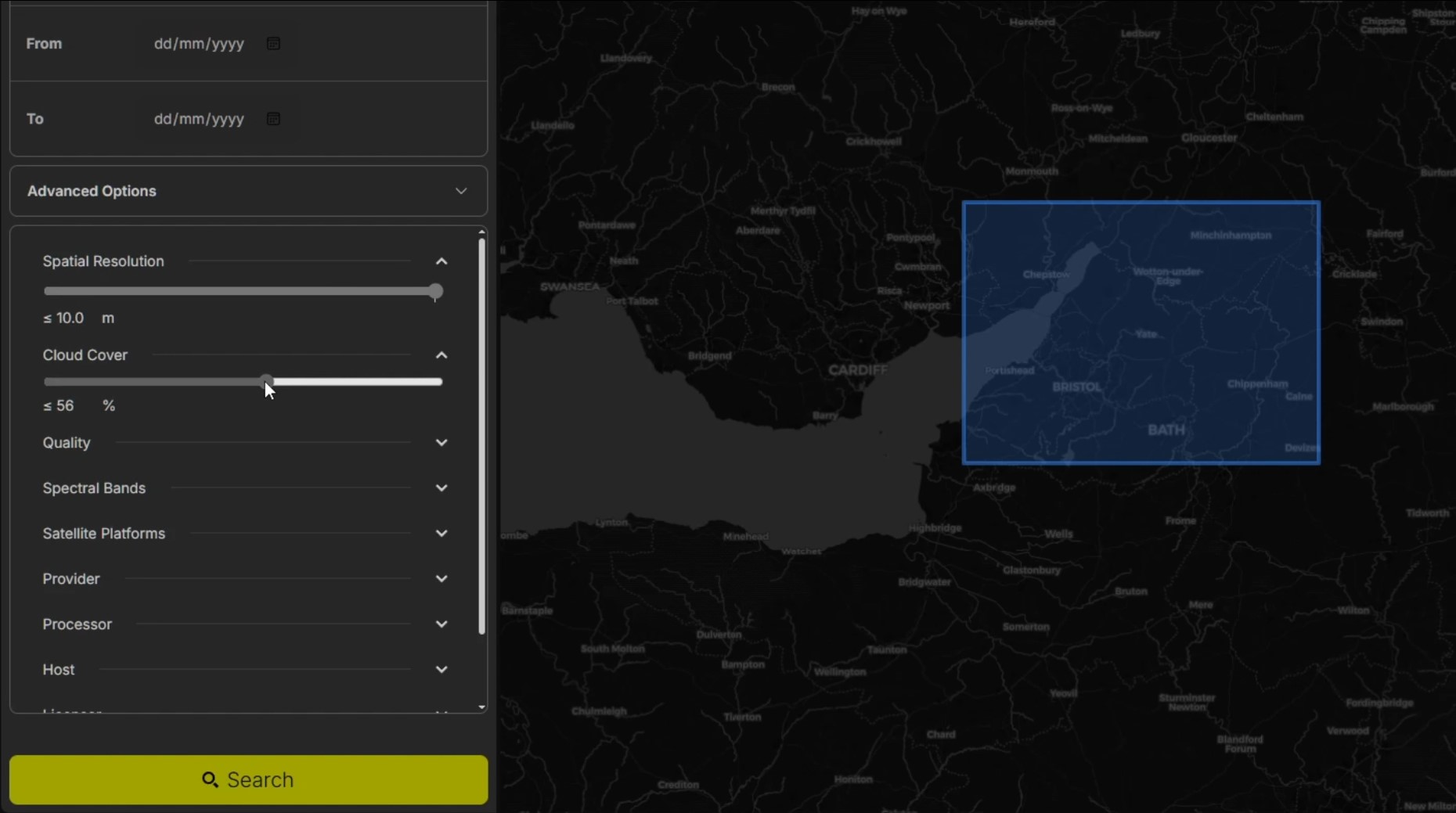The height and width of the screenshot is (813, 1456).
Task: Click the Bridgwater label on the map
Action: pyautogui.click(x=924, y=582)
